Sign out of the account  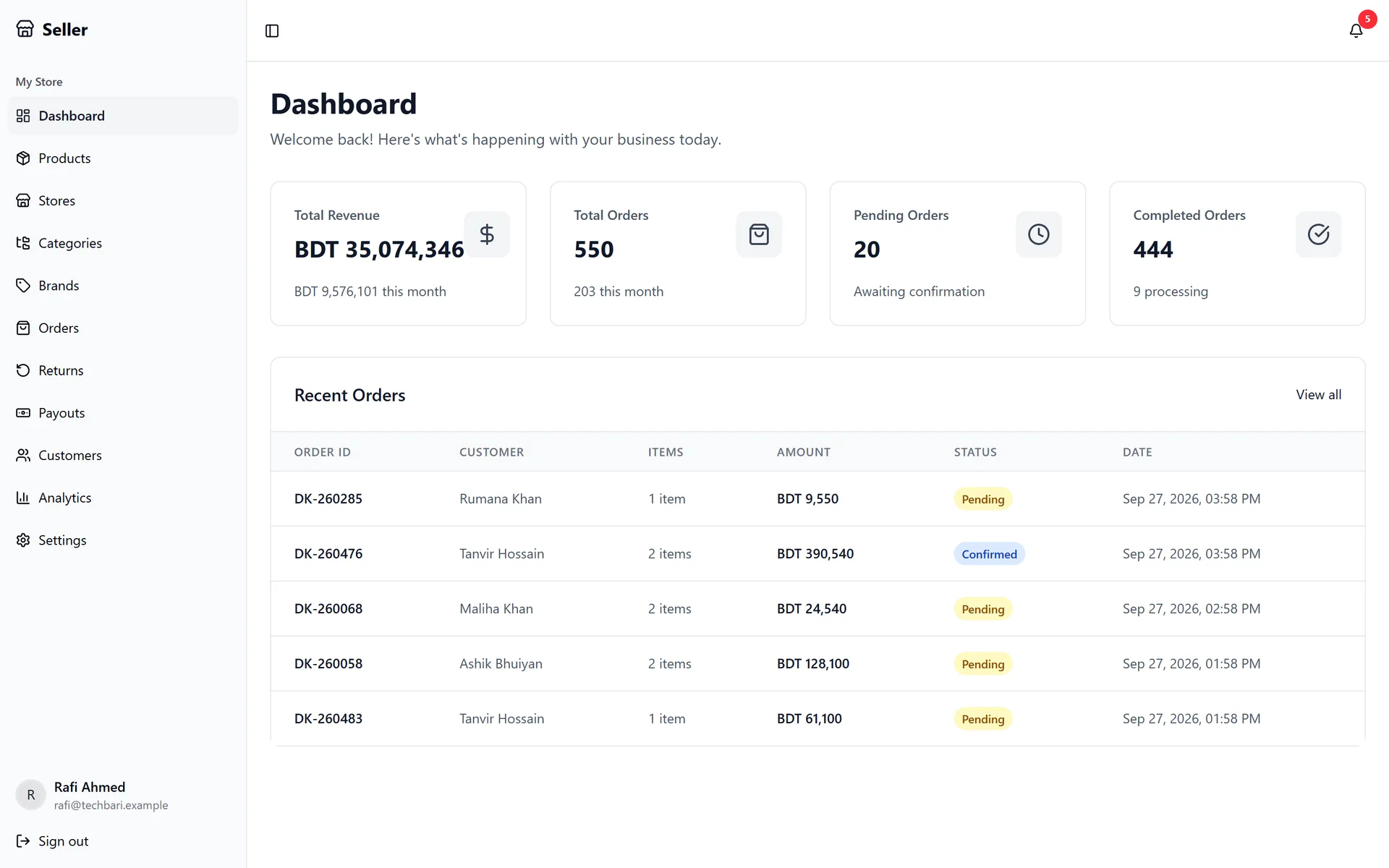[x=52, y=841]
